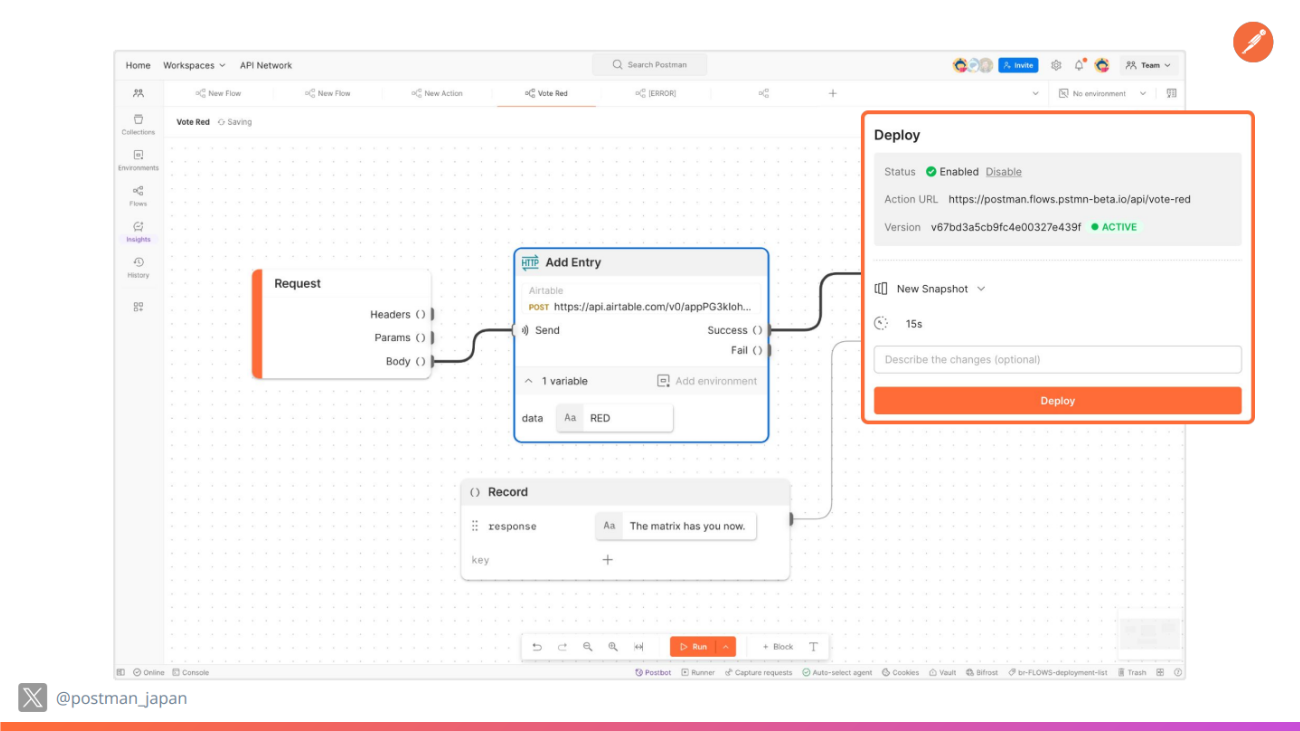
Task: Toggle Capture requests in status bar
Action: [x=758, y=673]
